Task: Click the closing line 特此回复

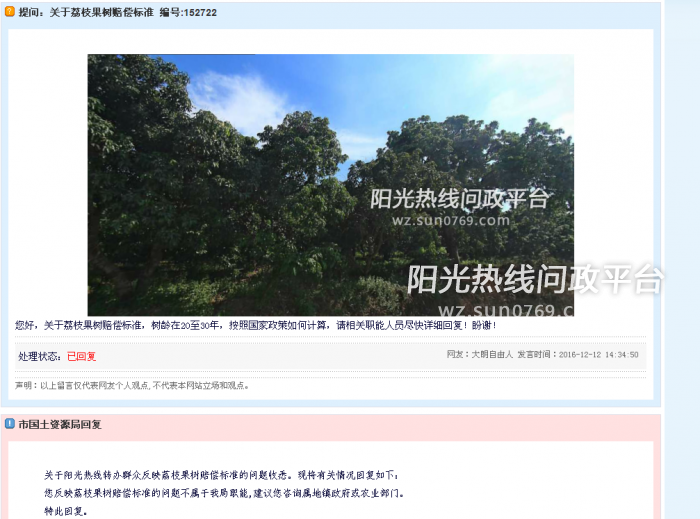Action: pyautogui.click(x=66, y=511)
